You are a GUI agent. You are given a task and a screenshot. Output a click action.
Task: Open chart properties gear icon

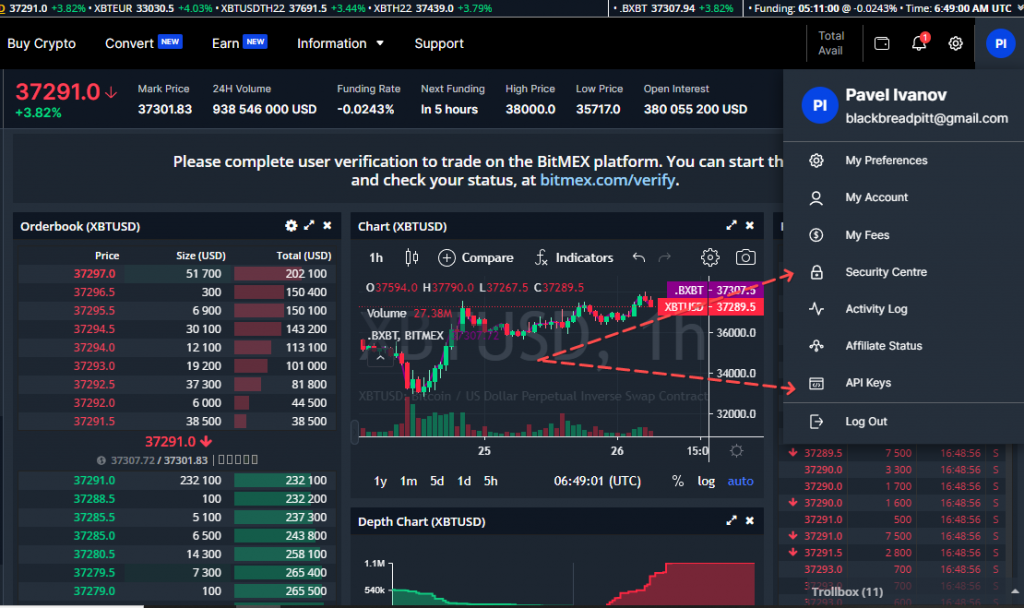click(710, 257)
